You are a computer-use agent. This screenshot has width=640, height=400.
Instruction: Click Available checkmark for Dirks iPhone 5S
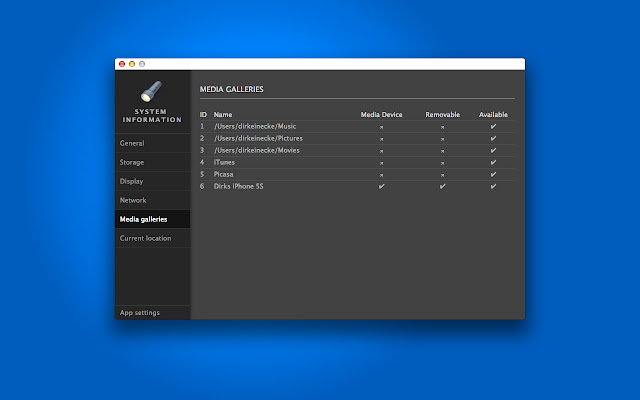point(493,186)
